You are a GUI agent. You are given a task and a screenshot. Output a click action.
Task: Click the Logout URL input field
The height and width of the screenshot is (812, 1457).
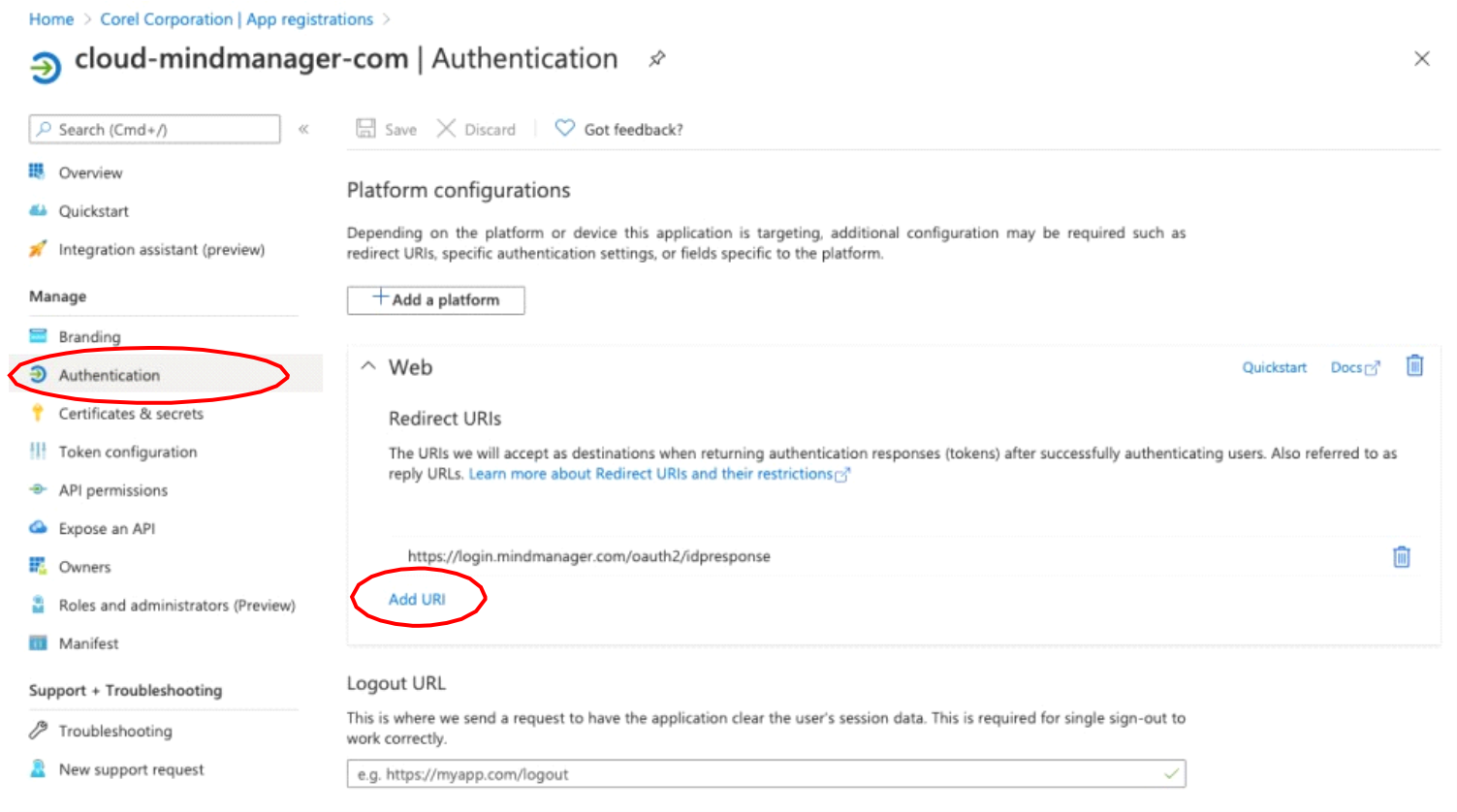point(766,773)
